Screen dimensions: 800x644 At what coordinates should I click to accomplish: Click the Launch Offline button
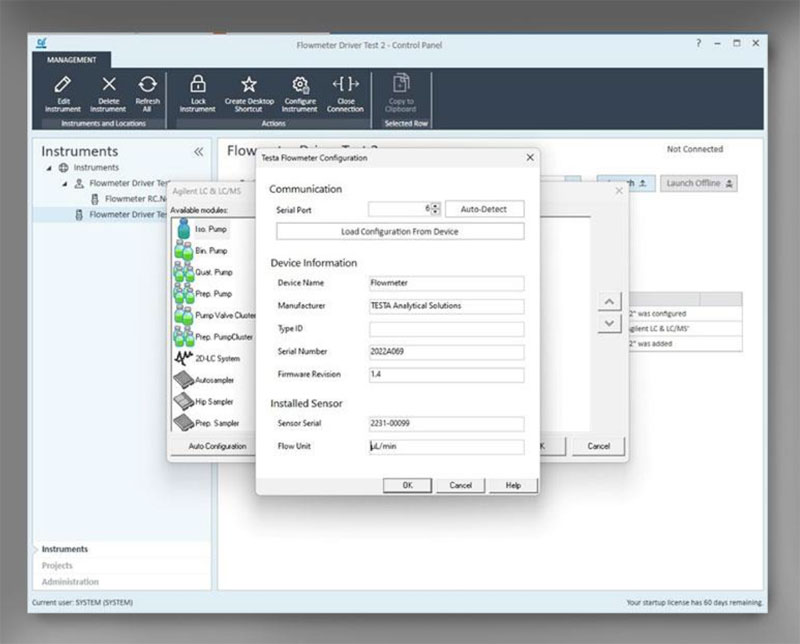698,183
